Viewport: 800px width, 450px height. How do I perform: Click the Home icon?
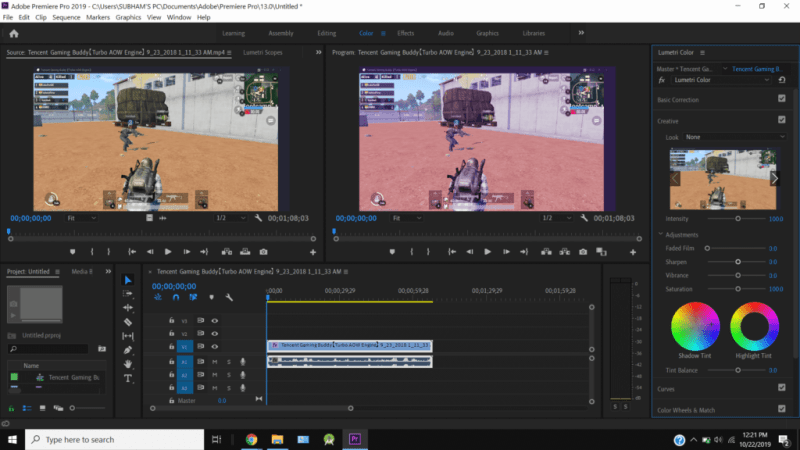(x=14, y=34)
